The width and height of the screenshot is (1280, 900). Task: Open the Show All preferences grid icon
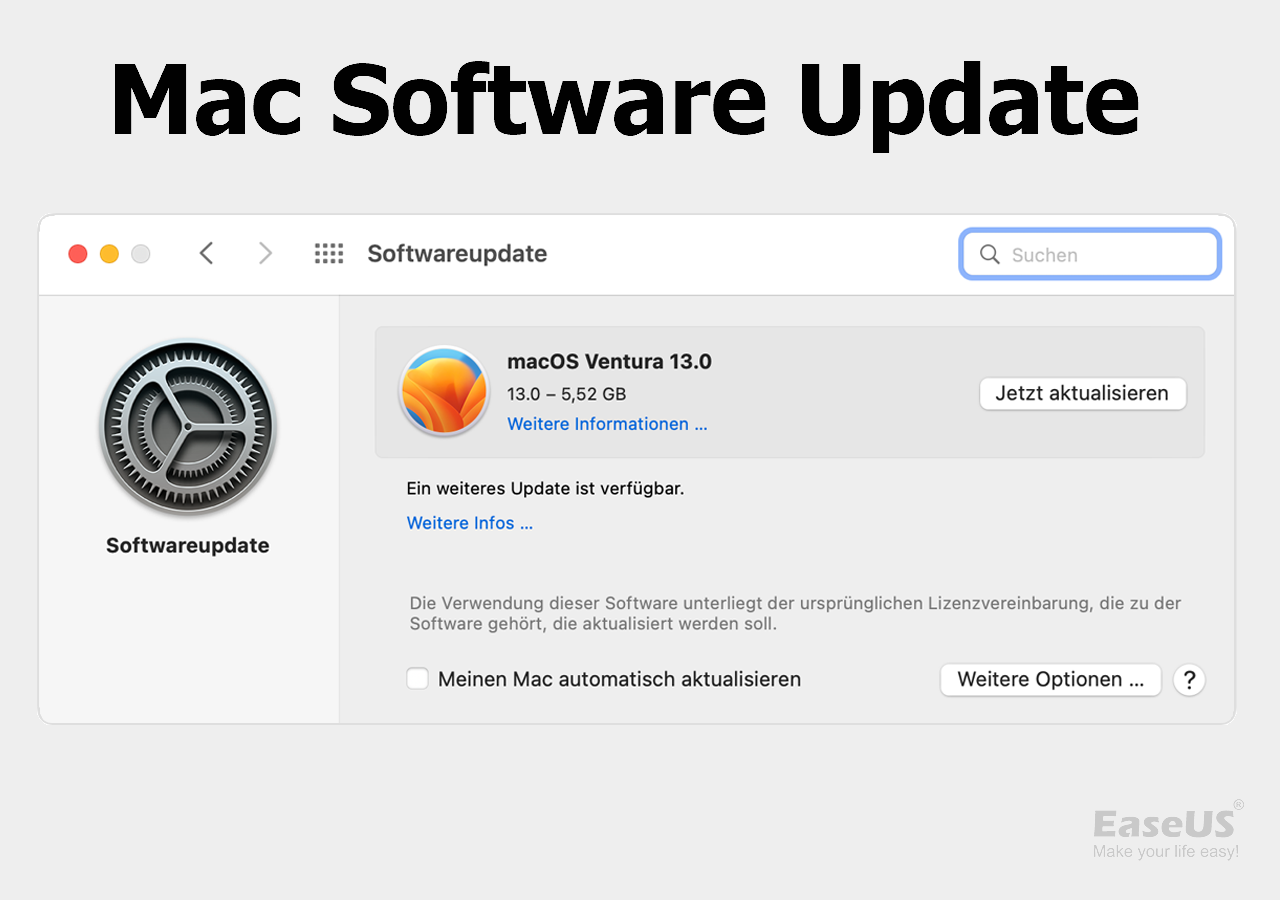coord(328,253)
